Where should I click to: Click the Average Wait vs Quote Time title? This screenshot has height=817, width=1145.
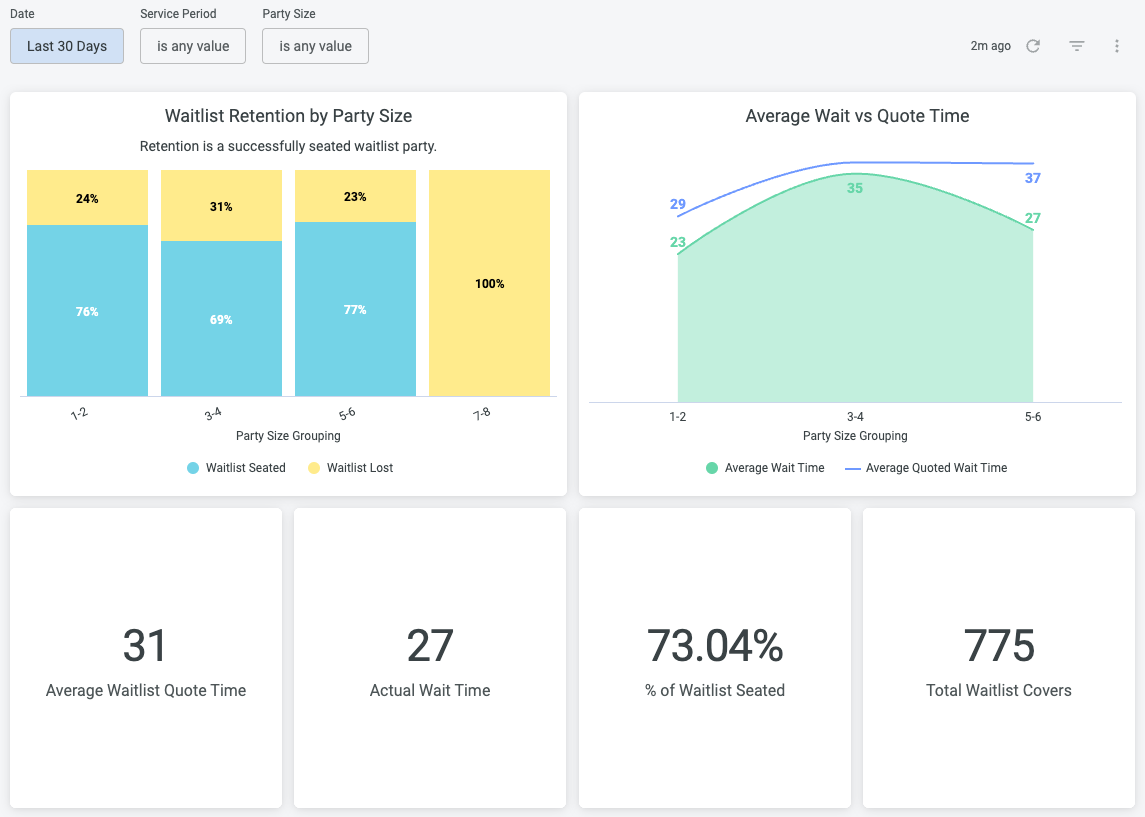point(857,116)
